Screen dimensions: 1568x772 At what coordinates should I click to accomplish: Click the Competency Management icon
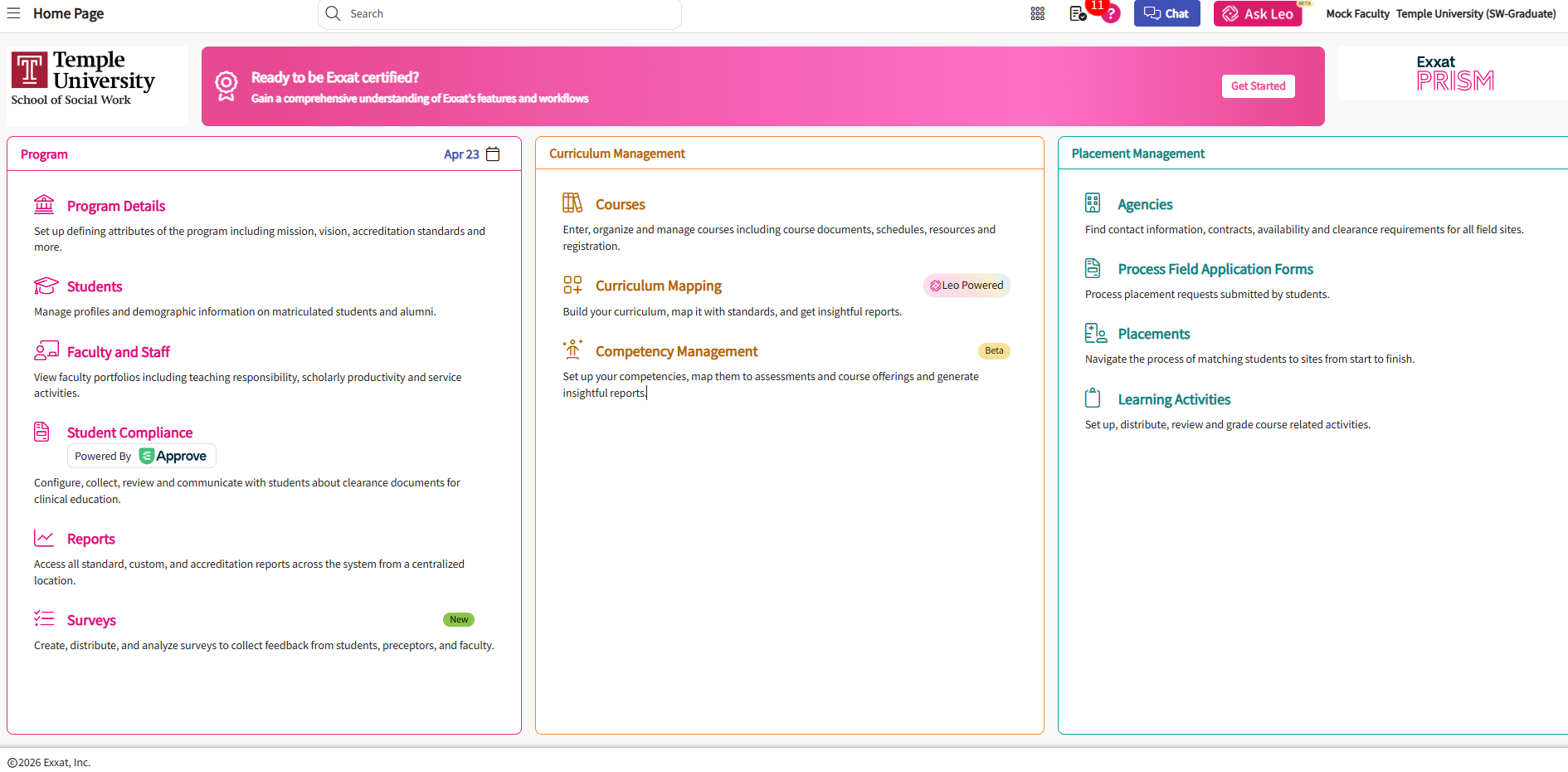click(x=572, y=349)
